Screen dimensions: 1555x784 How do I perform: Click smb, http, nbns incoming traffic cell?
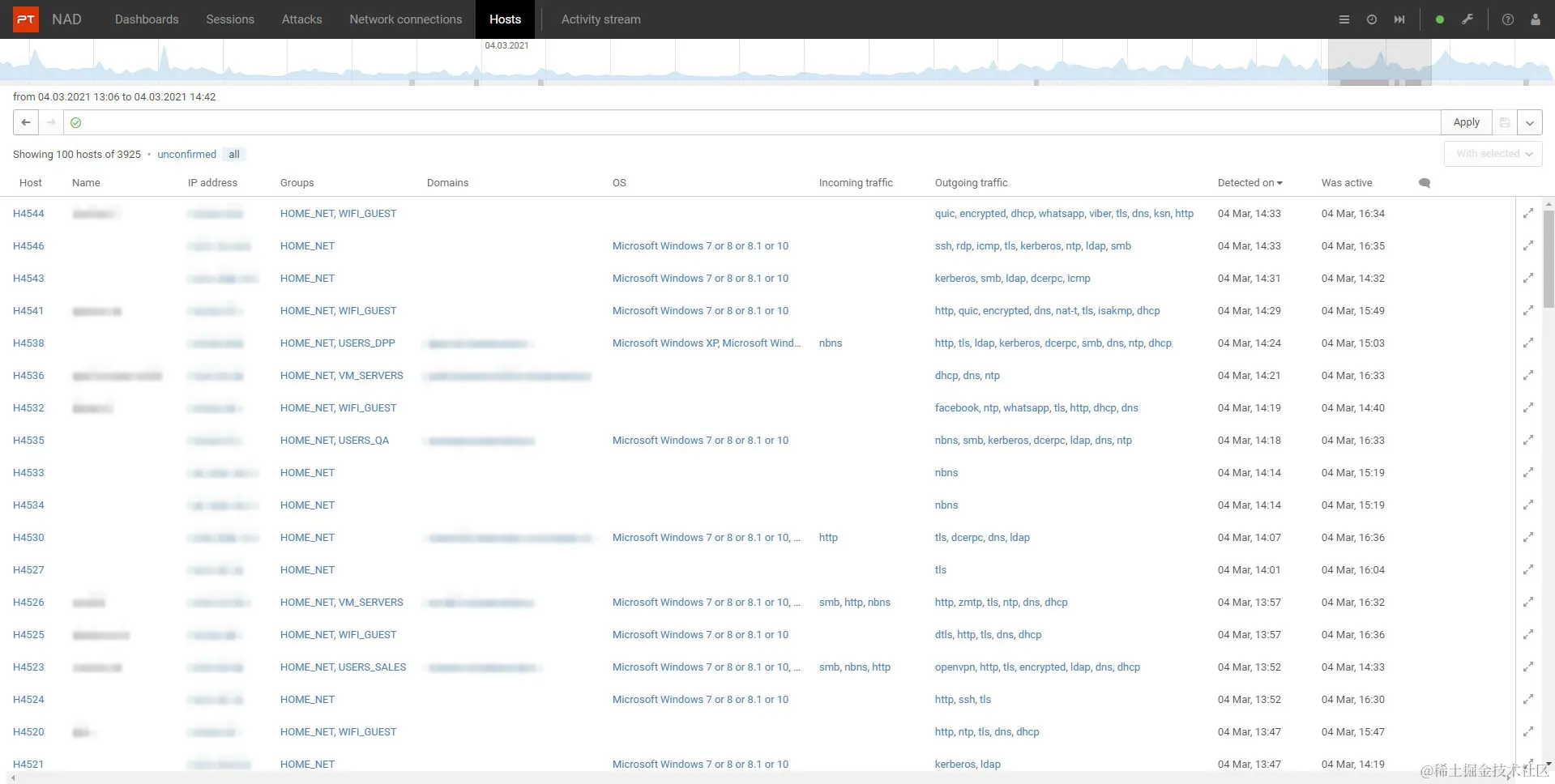(x=855, y=603)
